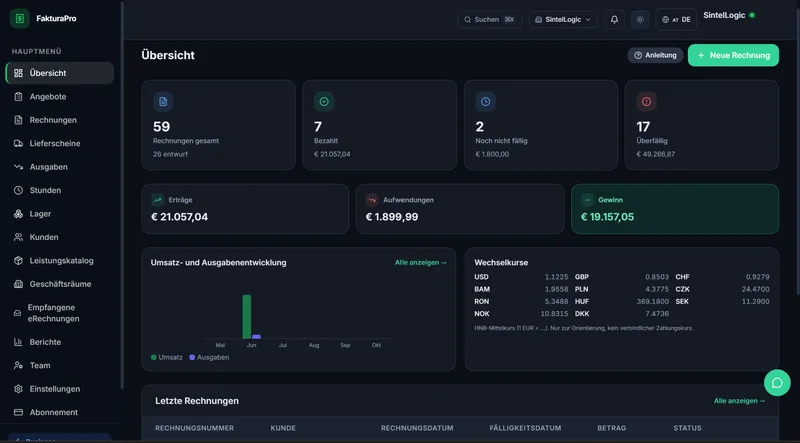Viewport: 800px width, 443px height.
Task: Open the notifications bell
Action: [614, 19]
